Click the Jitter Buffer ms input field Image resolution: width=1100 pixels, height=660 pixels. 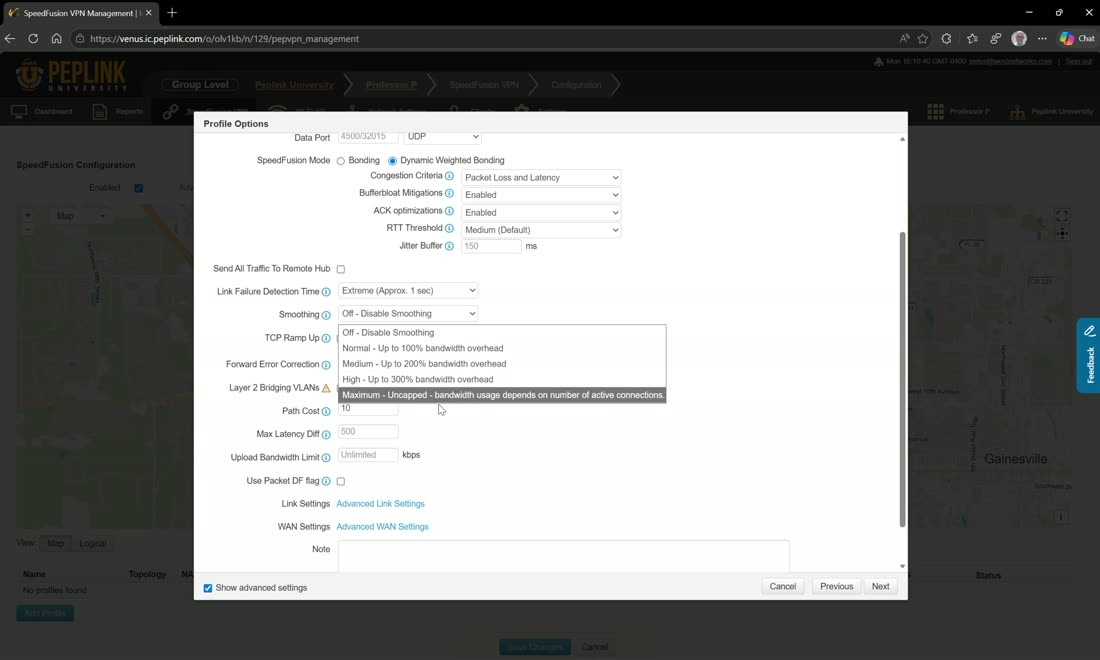tap(491, 246)
